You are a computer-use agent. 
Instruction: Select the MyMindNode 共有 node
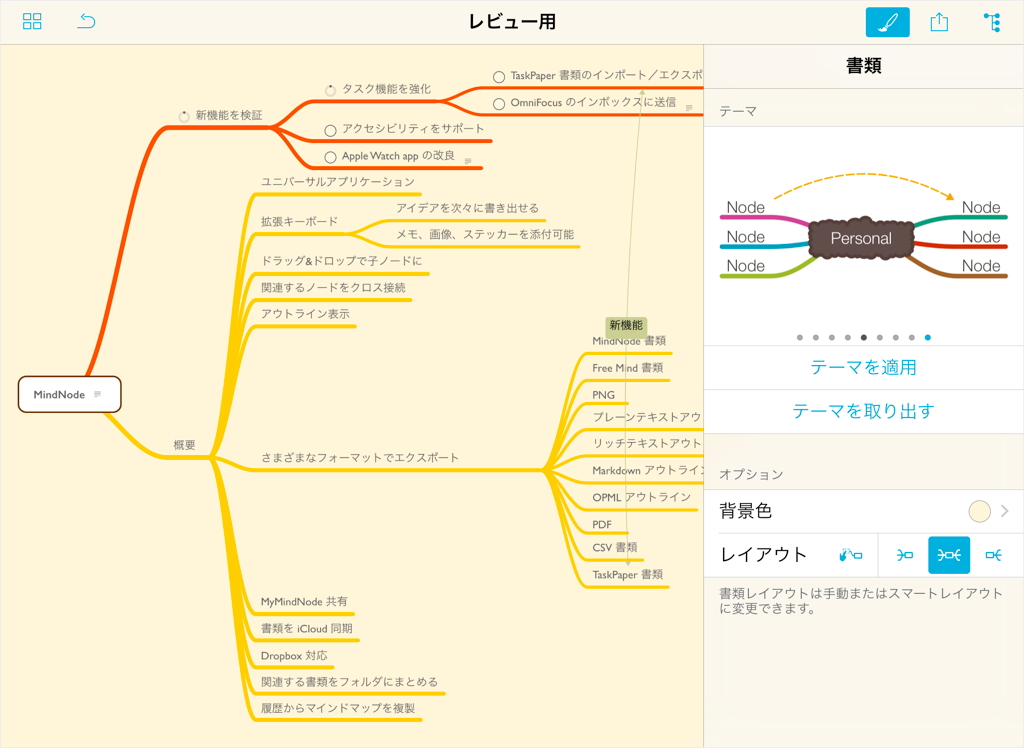[x=304, y=602]
